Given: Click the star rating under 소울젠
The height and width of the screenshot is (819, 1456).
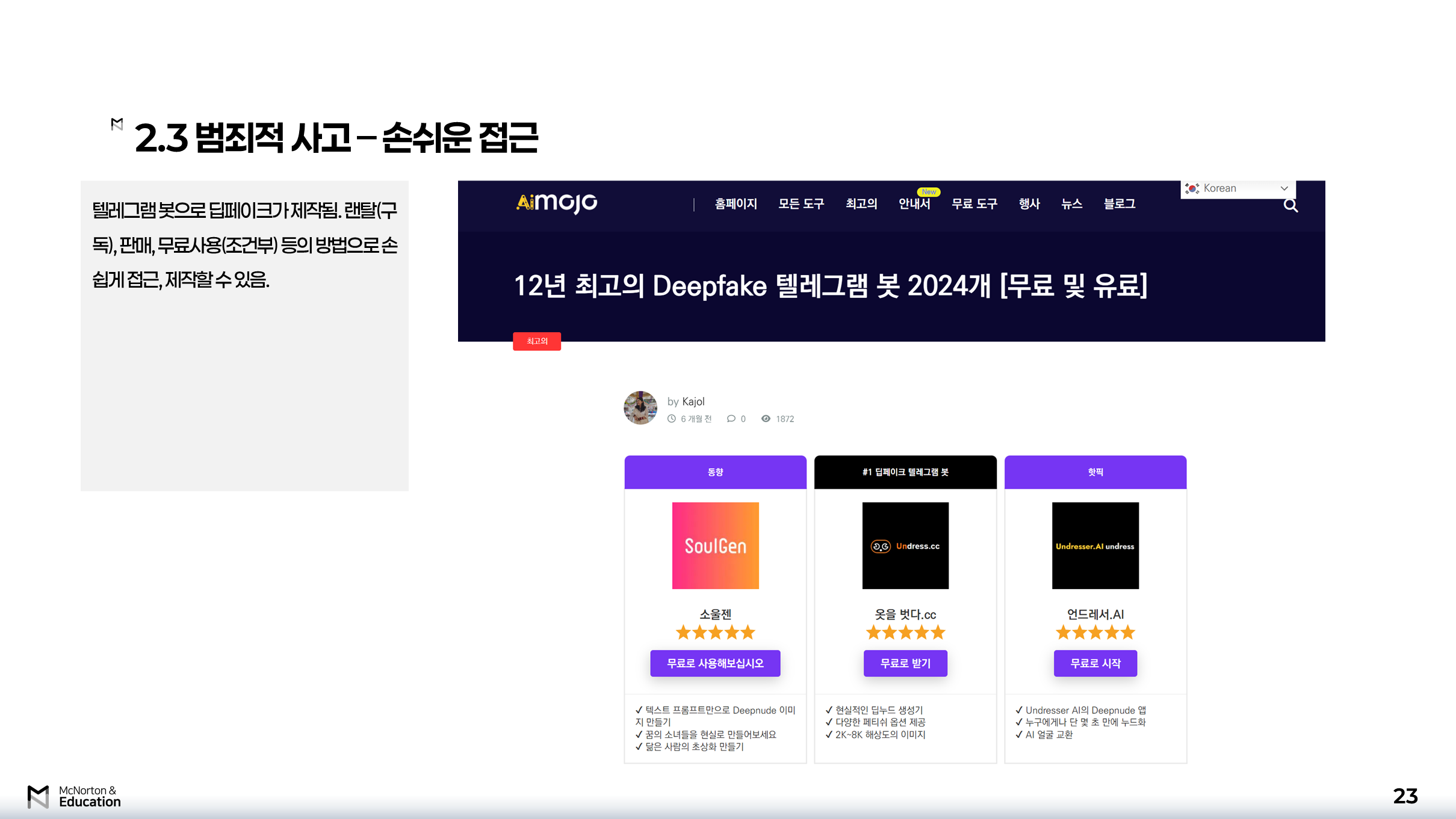Looking at the screenshot, I should (715, 632).
